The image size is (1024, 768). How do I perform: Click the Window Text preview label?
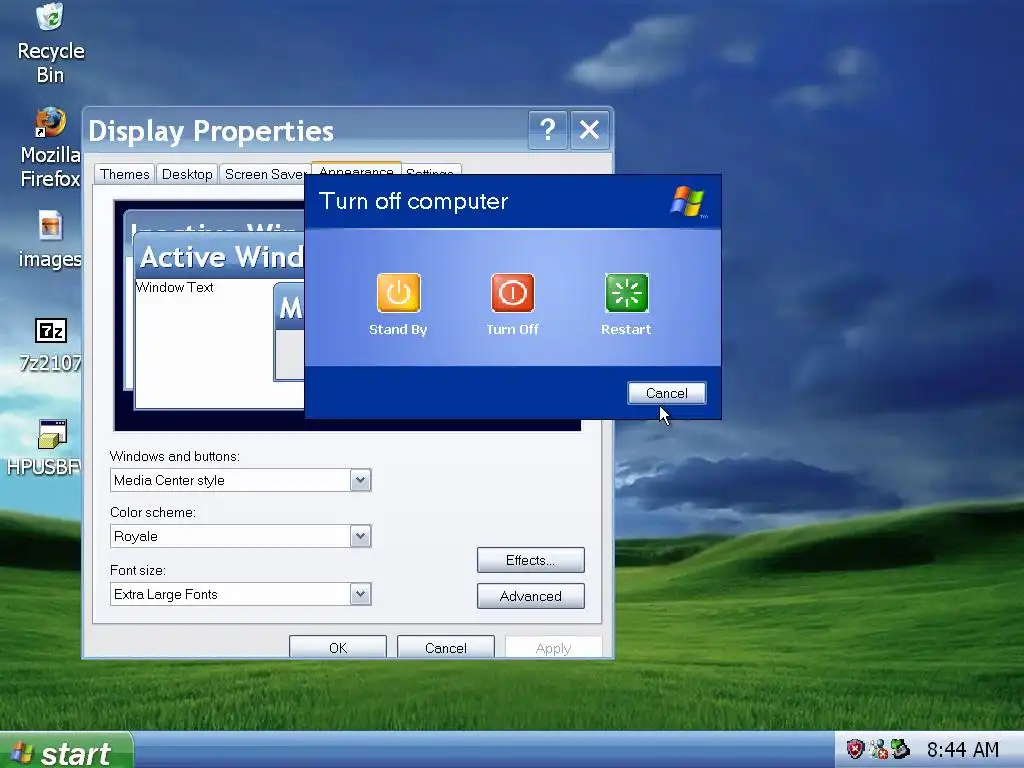(x=174, y=287)
